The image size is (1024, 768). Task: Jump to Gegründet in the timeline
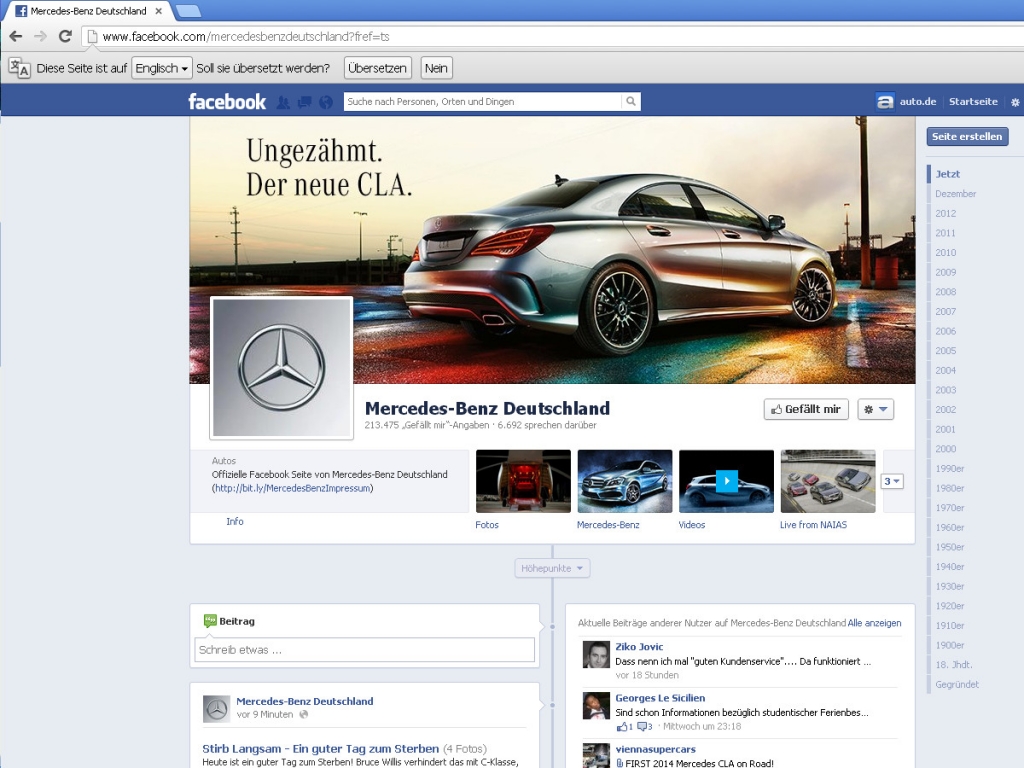[957, 684]
